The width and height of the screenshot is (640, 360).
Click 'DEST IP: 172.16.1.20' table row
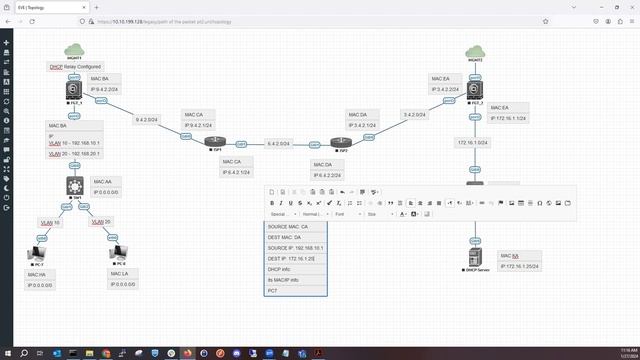coord(296,258)
